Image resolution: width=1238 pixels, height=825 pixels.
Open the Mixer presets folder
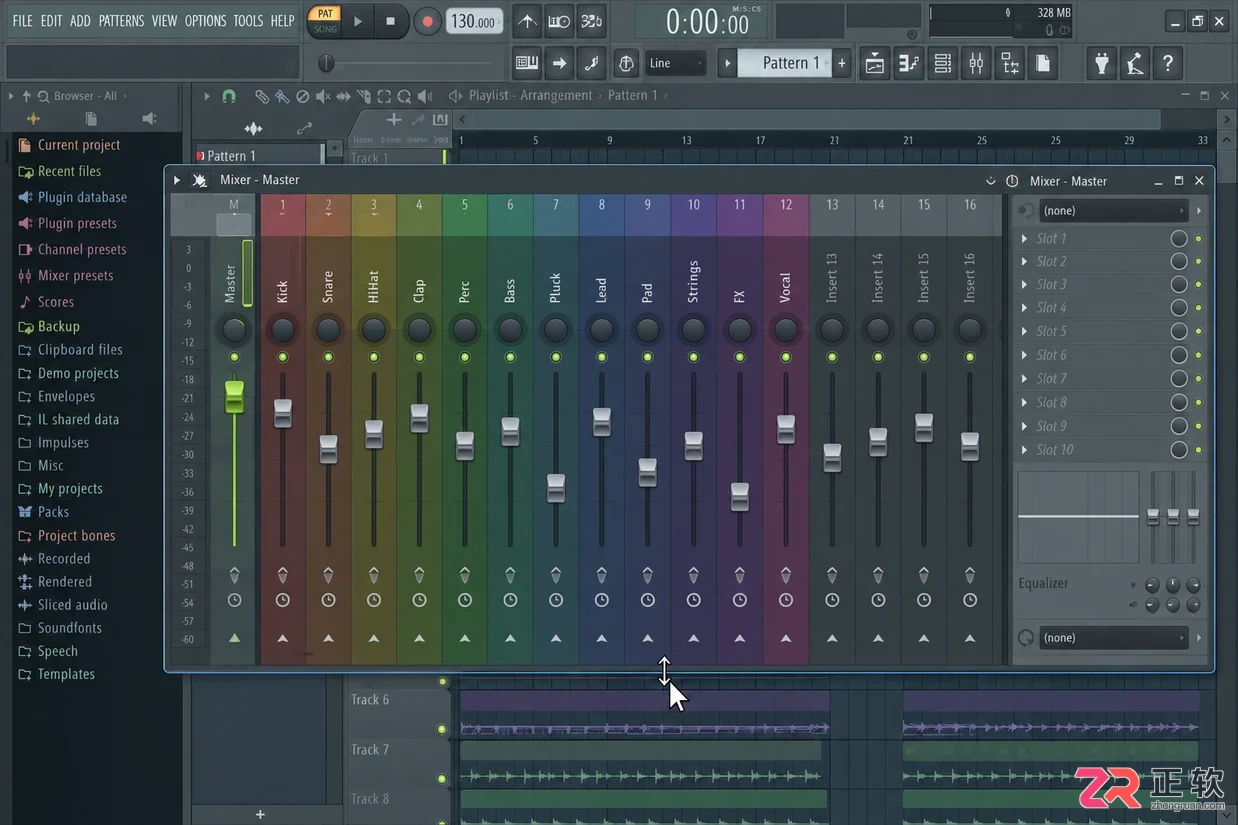point(75,275)
